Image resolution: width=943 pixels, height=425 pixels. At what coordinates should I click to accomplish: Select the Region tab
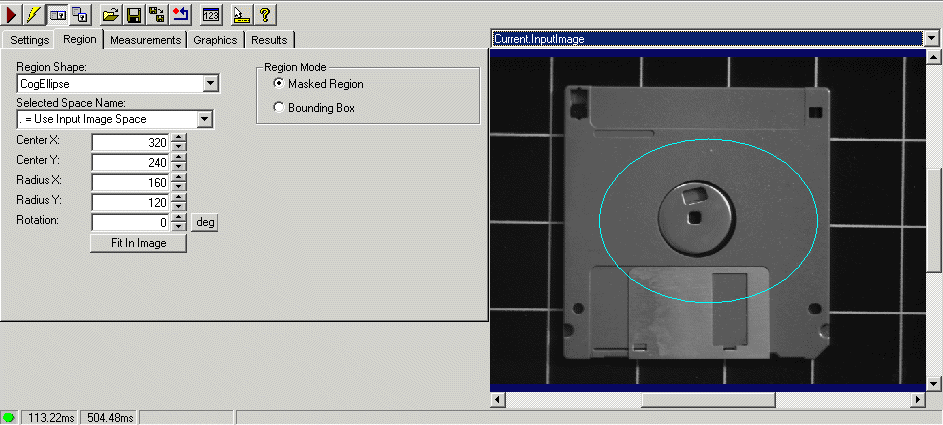point(79,39)
